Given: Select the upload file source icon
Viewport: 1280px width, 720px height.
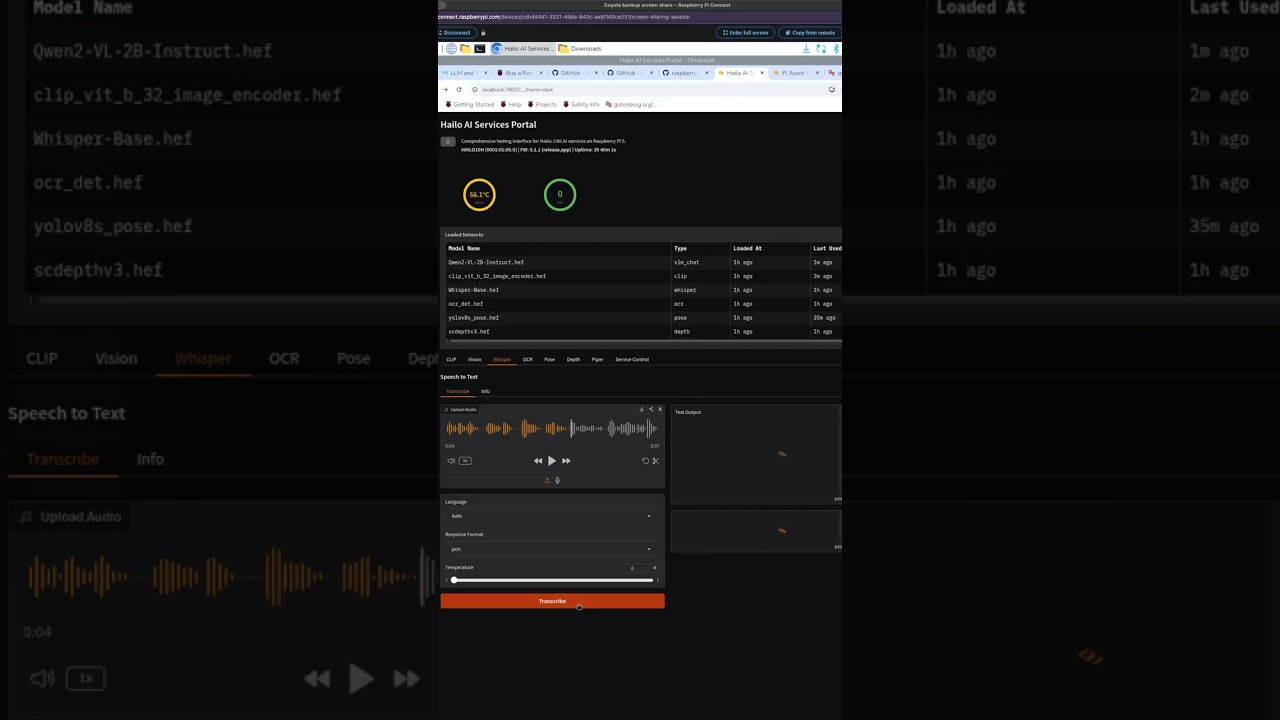Looking at the screenshot, I should coord(547,481).
